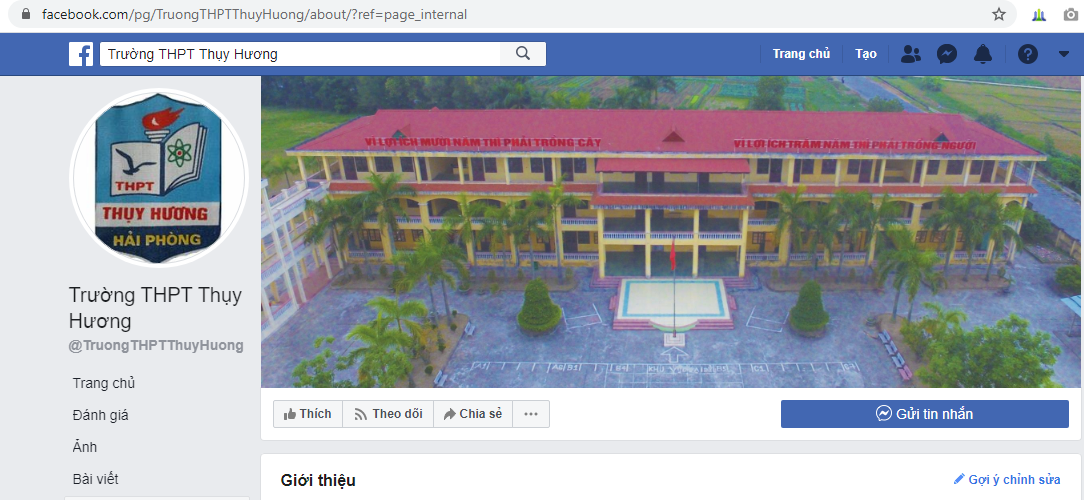
Task: Go to Trang chủ in top bar
Action: pyautogui.click(x=801, y=54)
